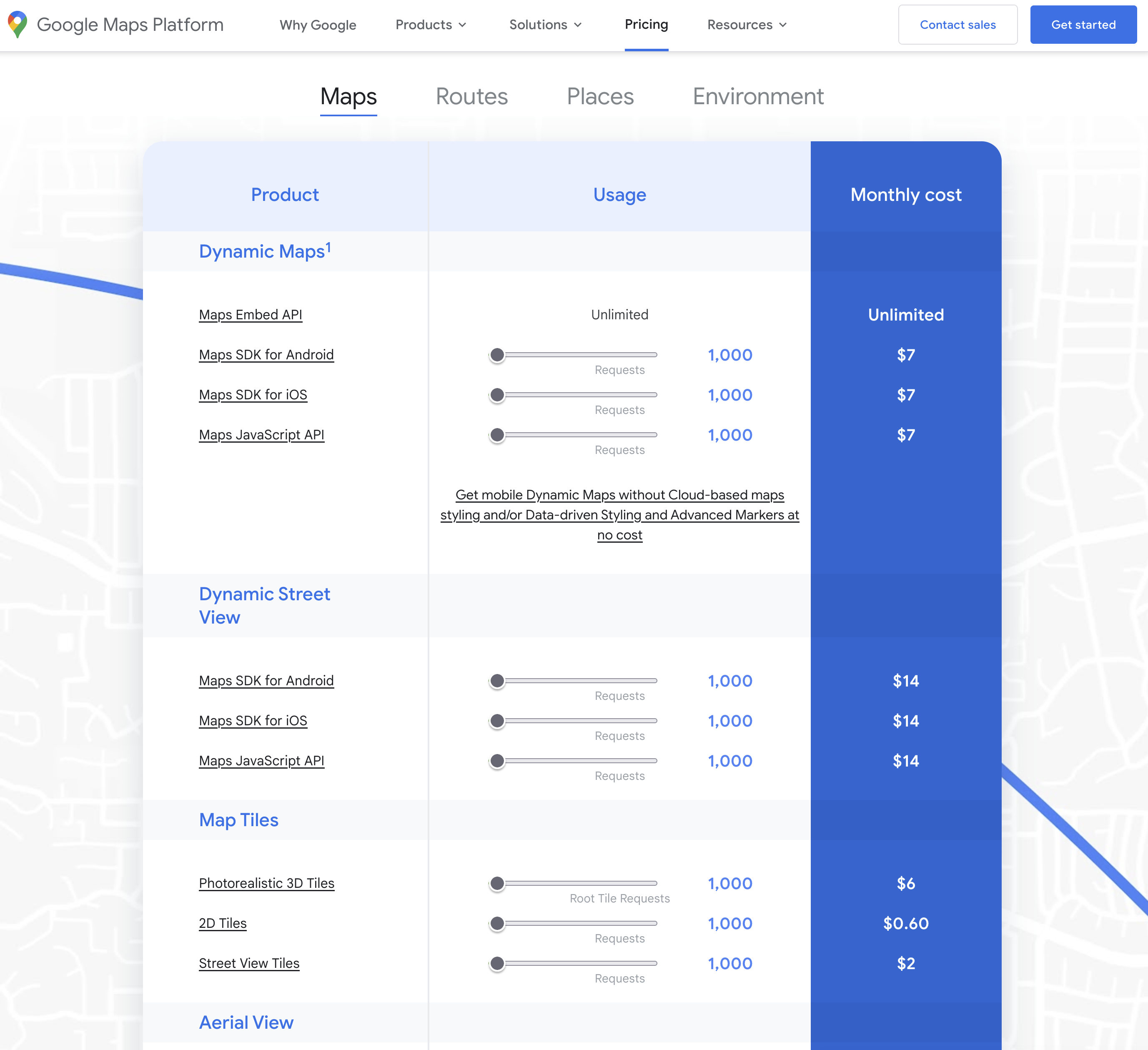Open the Maps Embed API link
1148x1050 pixels.
[250, 315]
